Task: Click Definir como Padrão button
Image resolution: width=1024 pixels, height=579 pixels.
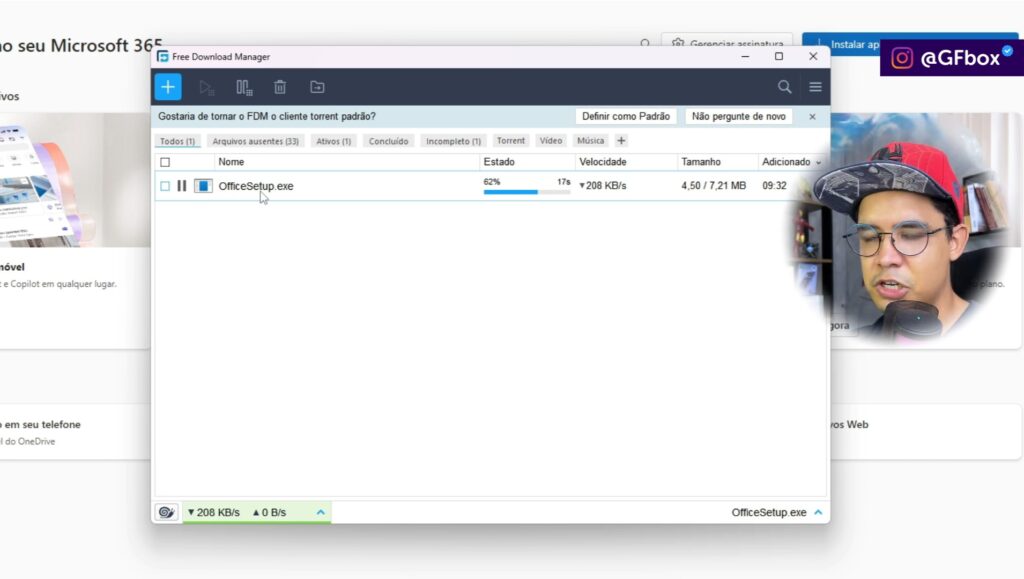Action: pos(626,116)
